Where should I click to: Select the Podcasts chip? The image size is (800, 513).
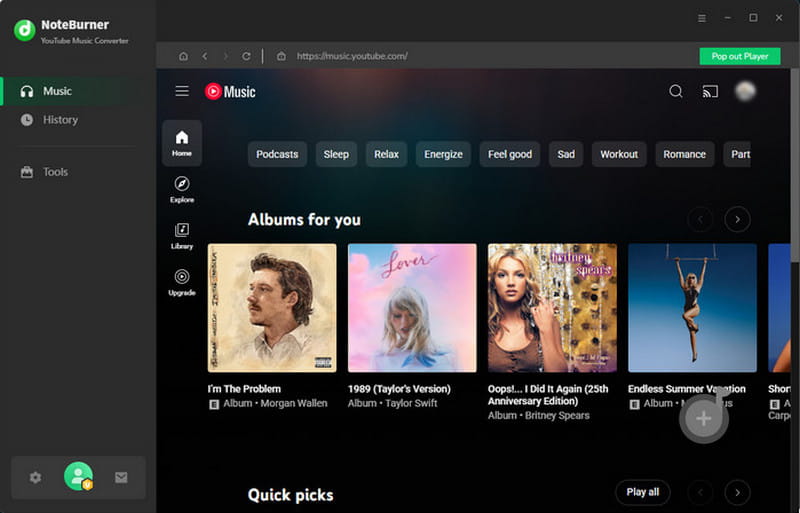coord(277,154)
